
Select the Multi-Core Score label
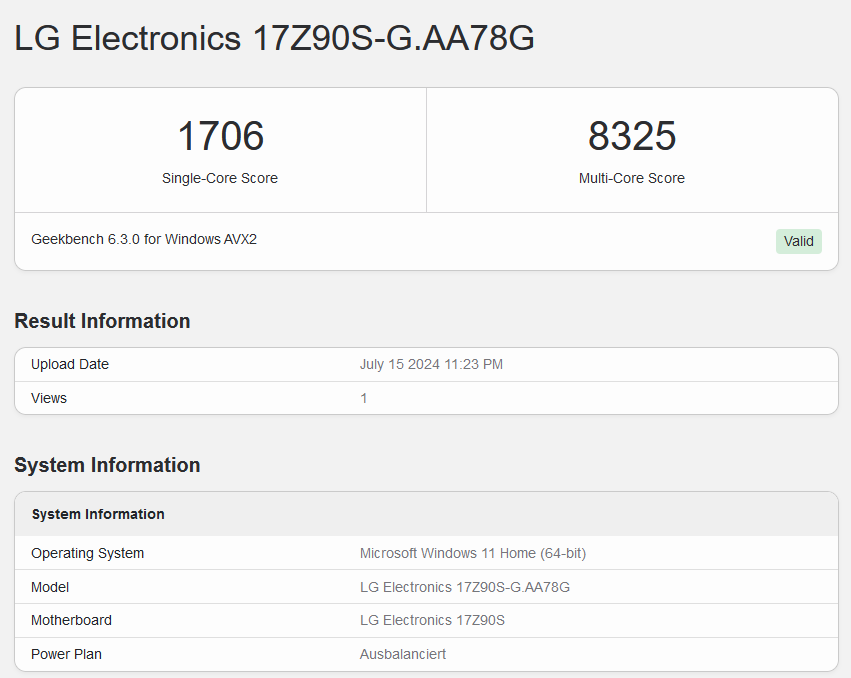pyautogui.click(x=632, y=178)
